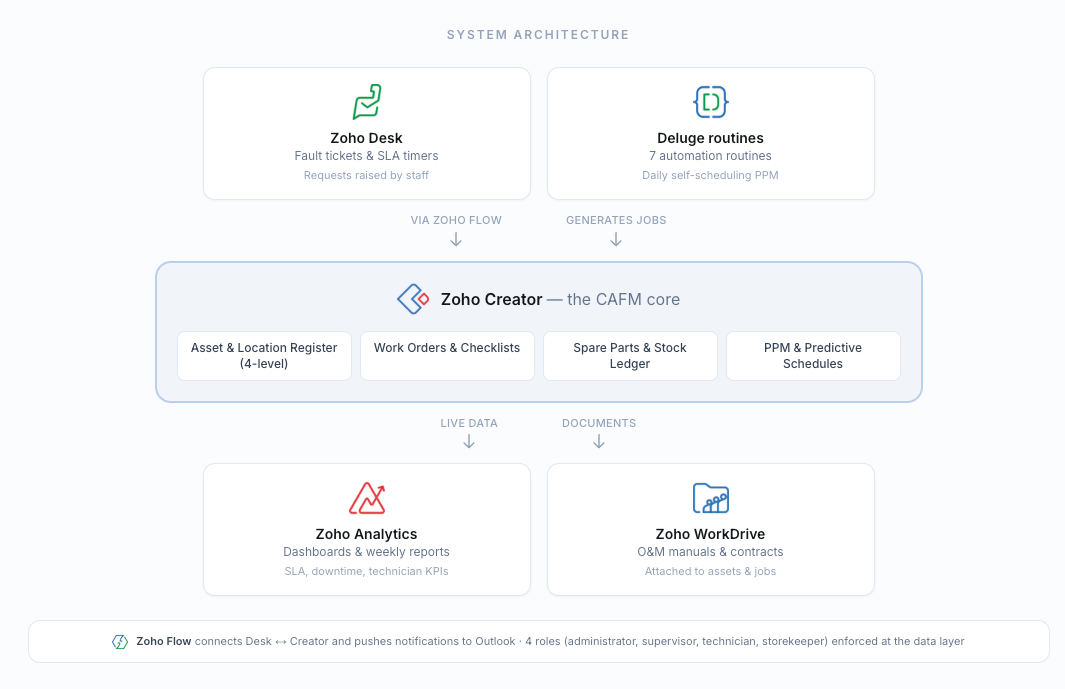The image size is (1065, 689).
Task: Click the Zoho Desk heading
Action: point(366,138)
